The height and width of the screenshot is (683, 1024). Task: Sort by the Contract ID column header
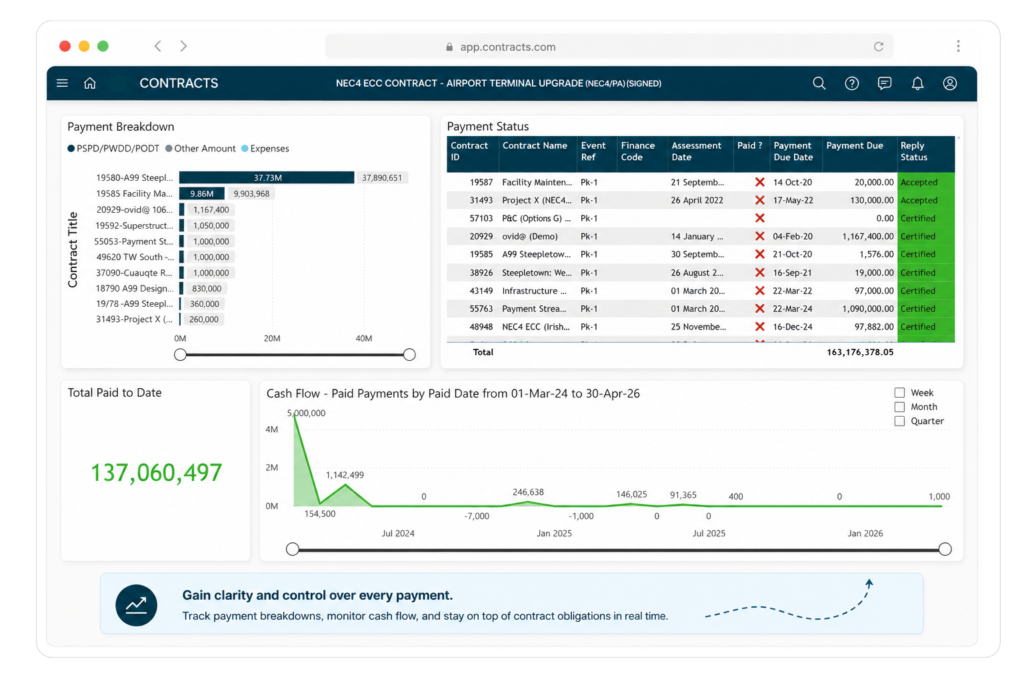tap(469, 151)
